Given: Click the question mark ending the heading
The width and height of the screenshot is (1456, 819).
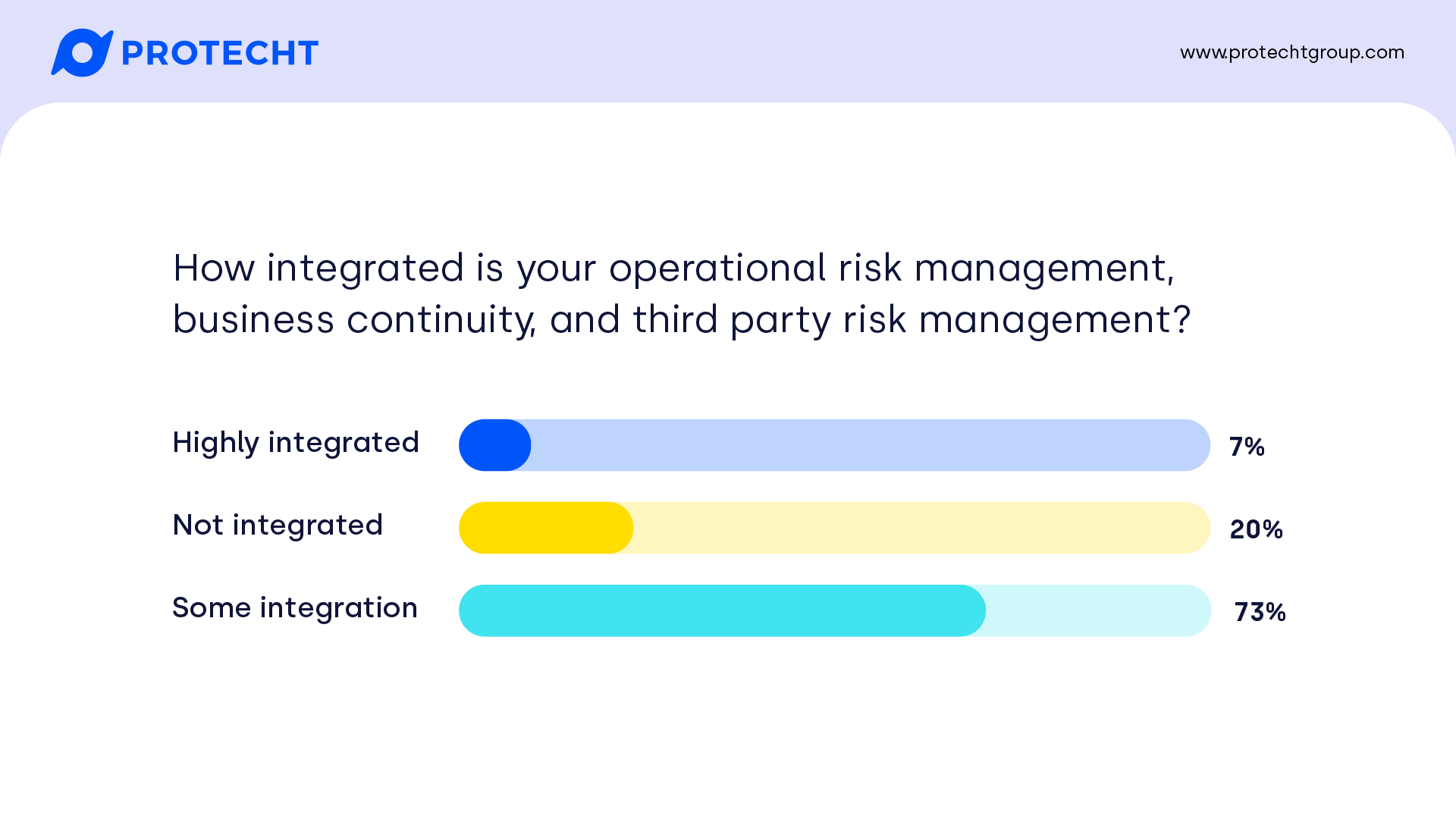Looking at the screenshot, I should pos(1181,320).
